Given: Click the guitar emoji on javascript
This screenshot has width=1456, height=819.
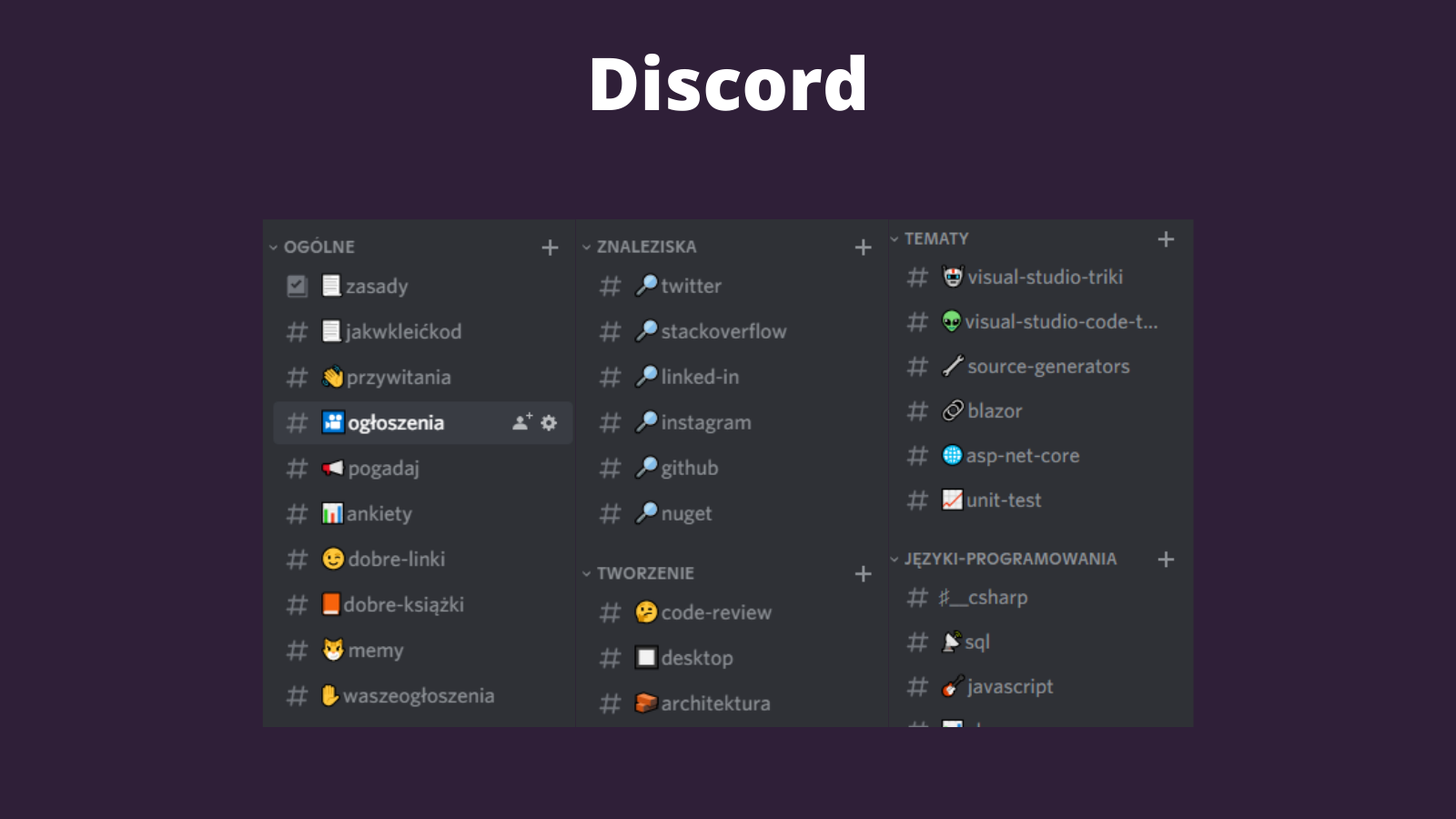Looking at the screenshot, I should [x=952, y=686].
